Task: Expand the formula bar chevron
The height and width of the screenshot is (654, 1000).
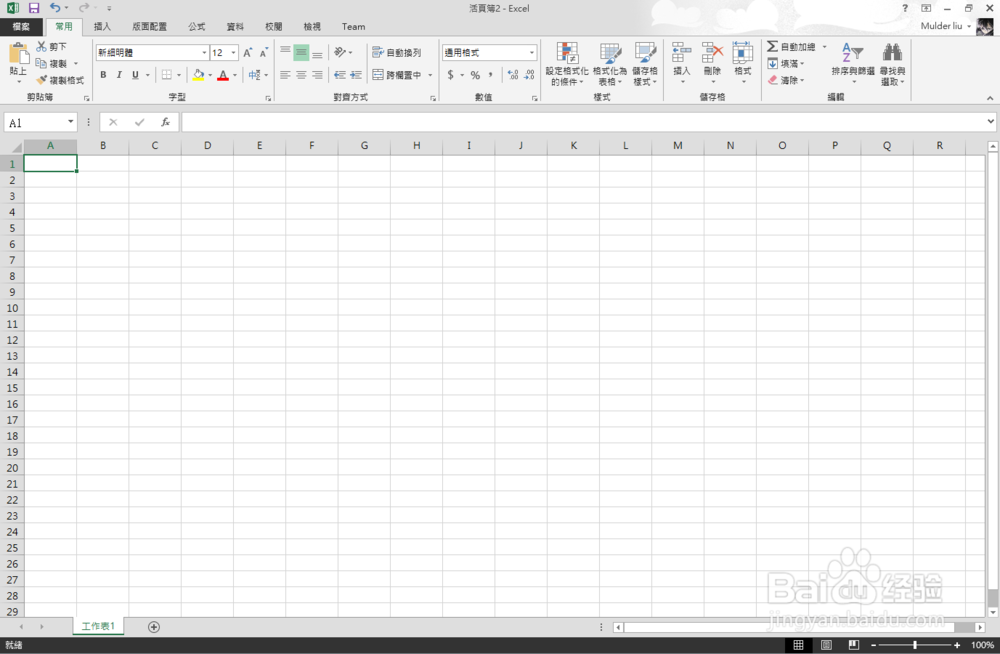Action: 990,121
